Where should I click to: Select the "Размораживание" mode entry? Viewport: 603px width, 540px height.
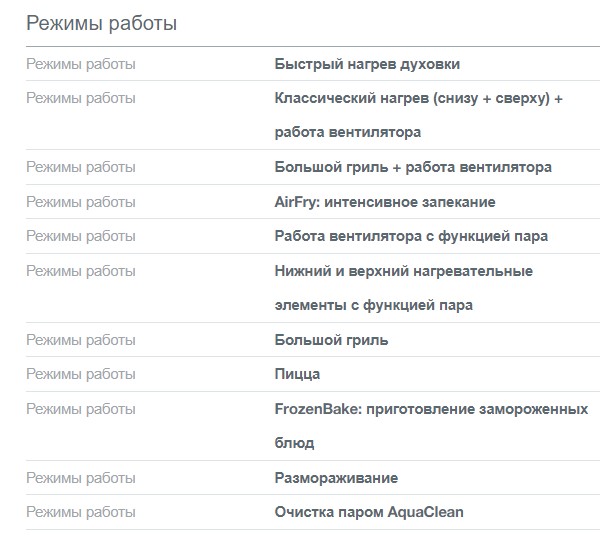pyautogui.click(x=336, y=478)
